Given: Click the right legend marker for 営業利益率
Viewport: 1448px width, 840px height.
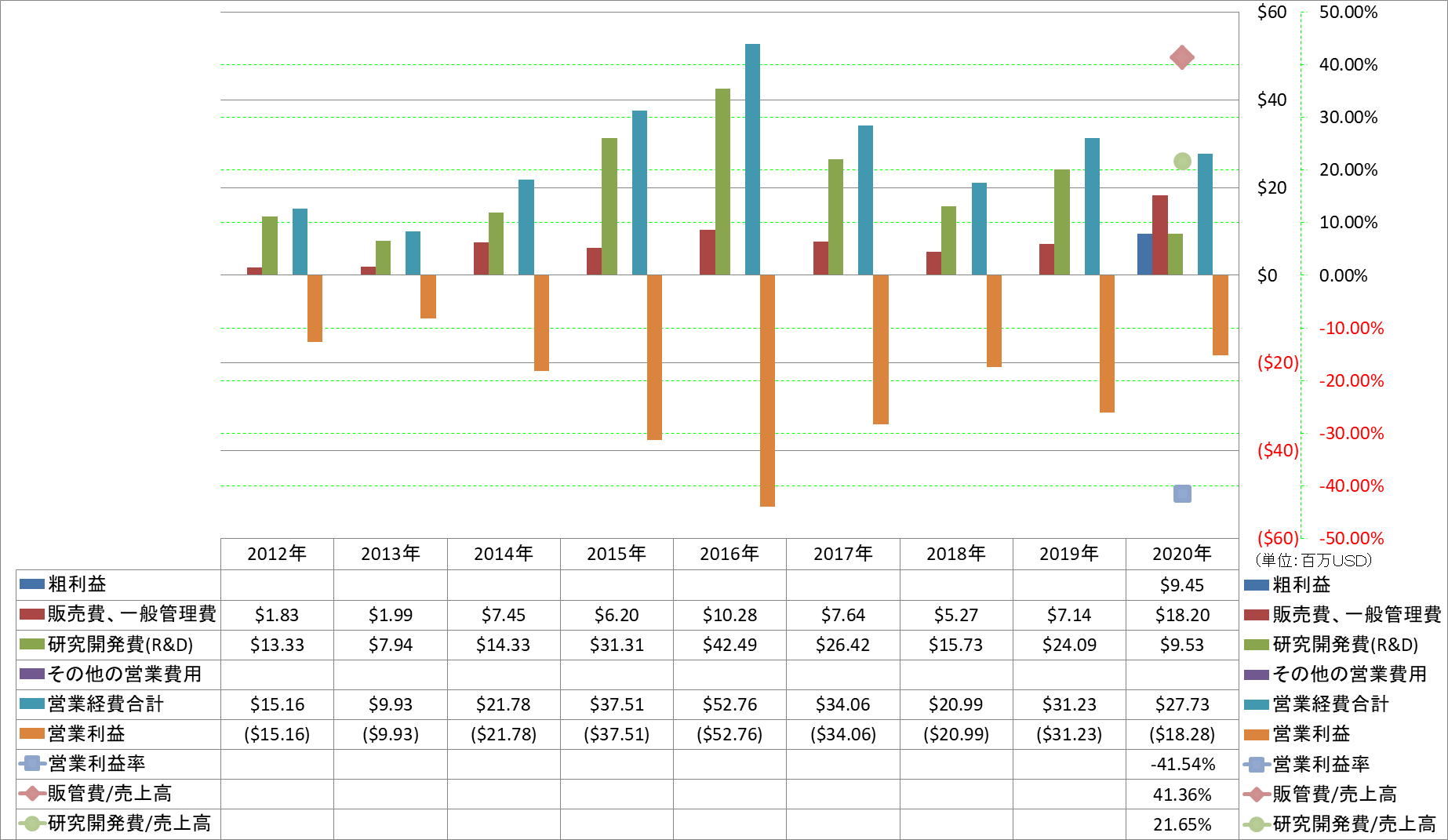Looking at the screenshot, I should pyautogui.click(x=1257, y=764).
